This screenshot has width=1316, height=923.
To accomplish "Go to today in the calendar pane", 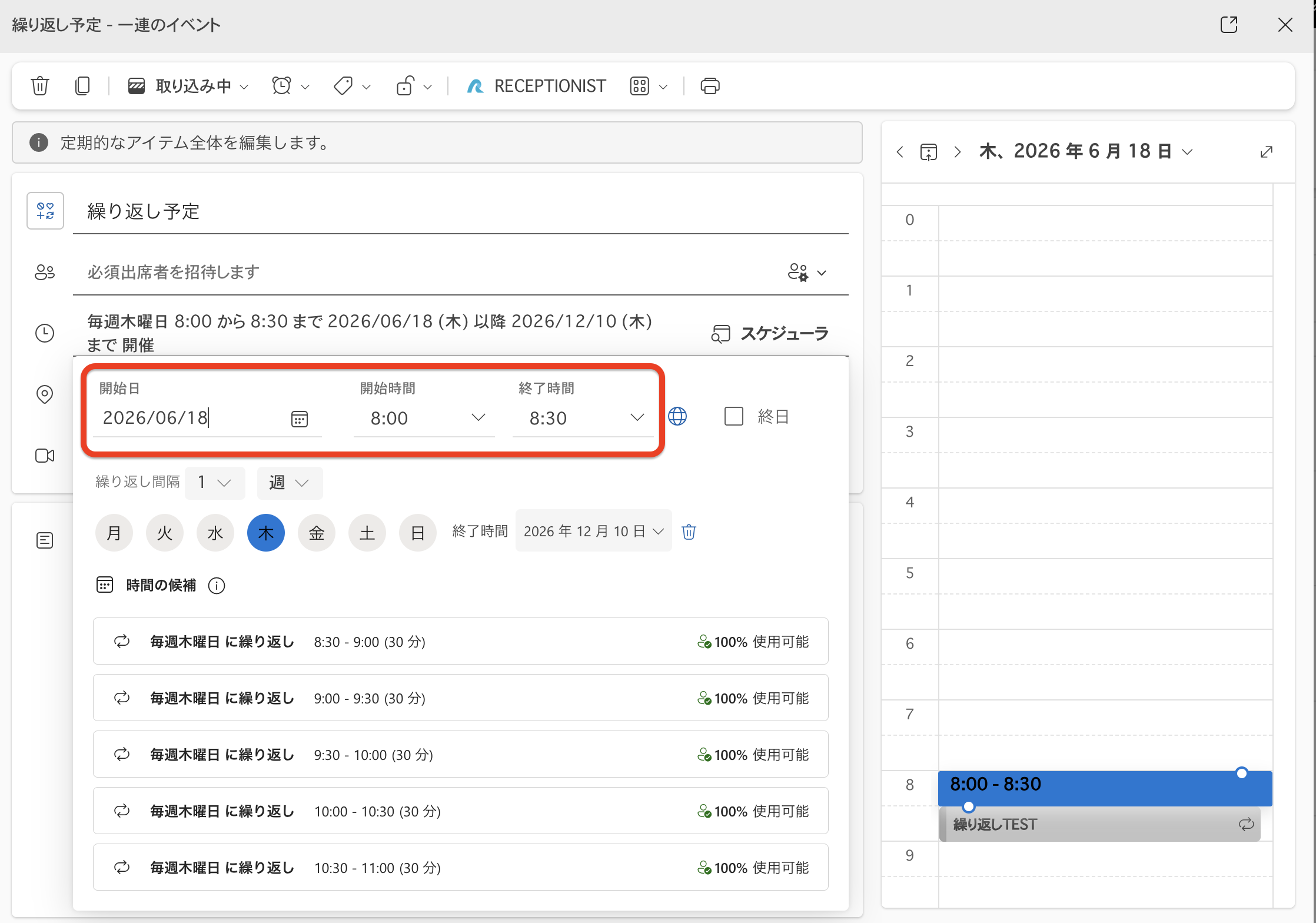I will coord(929,152).
